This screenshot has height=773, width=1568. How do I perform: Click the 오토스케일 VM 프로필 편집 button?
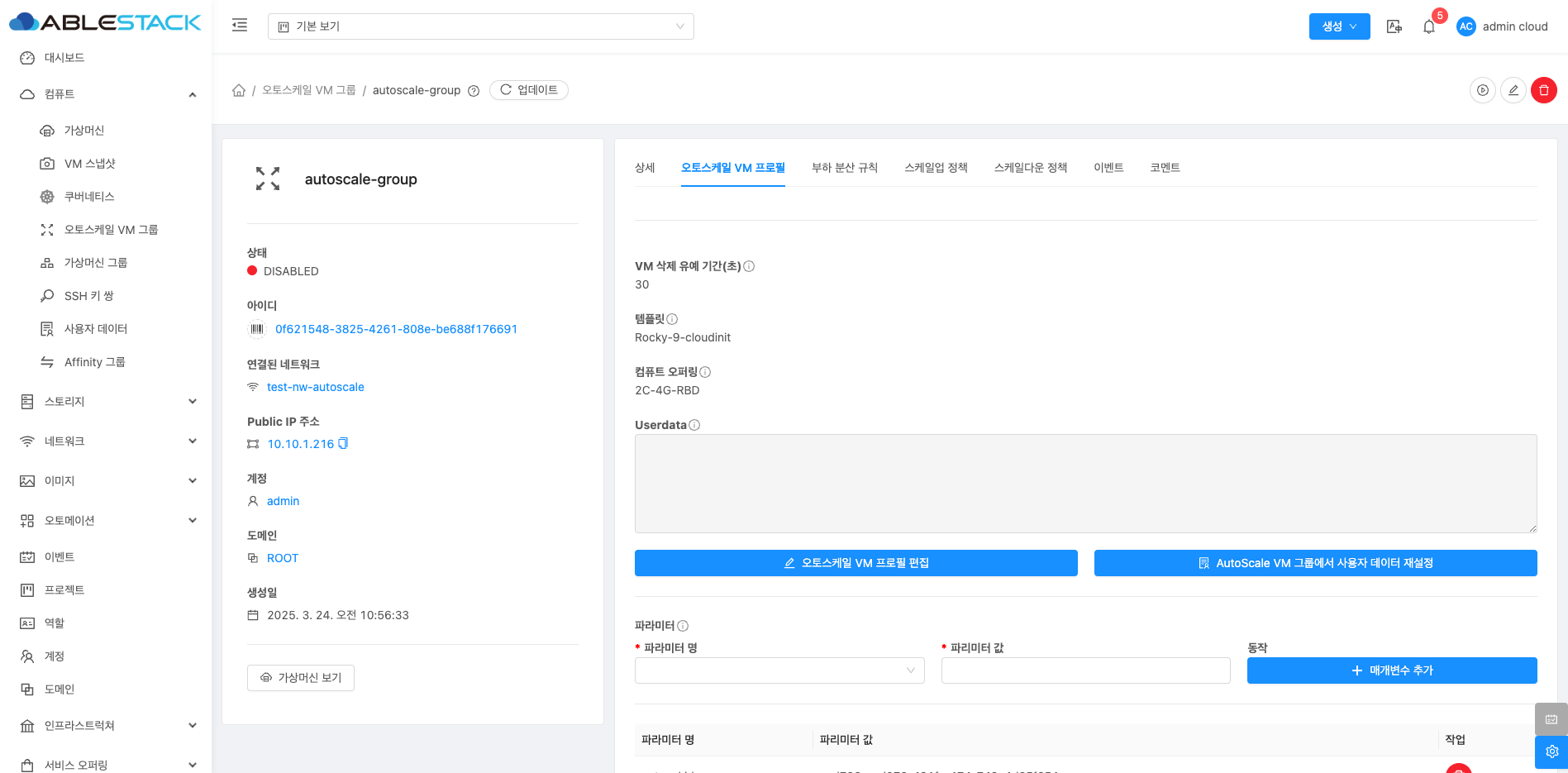point(855,563)
